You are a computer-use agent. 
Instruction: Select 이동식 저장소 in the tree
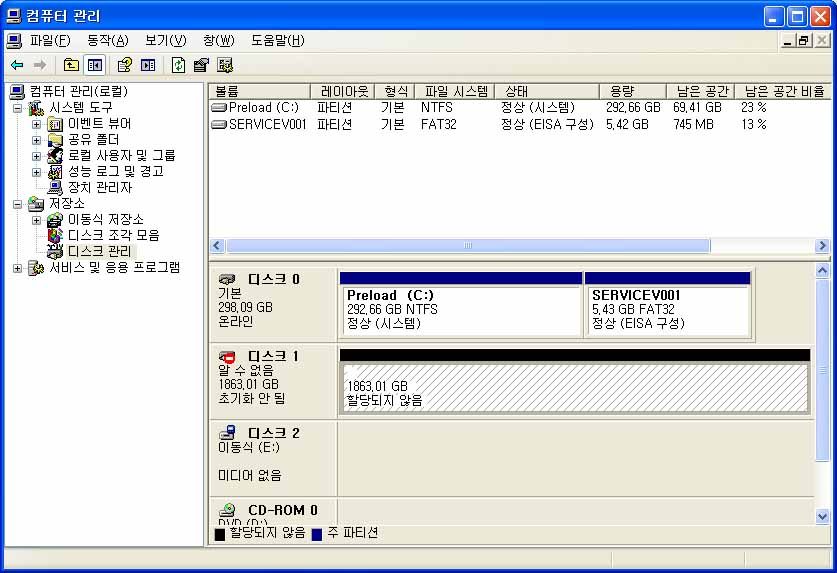[x=106, y=219]
